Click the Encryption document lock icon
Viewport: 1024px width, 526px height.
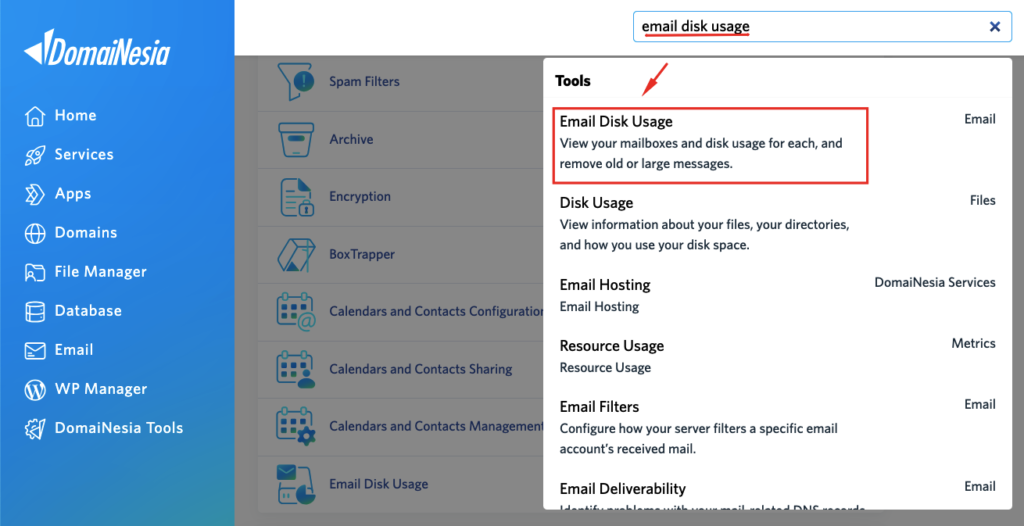pos(296,197)
